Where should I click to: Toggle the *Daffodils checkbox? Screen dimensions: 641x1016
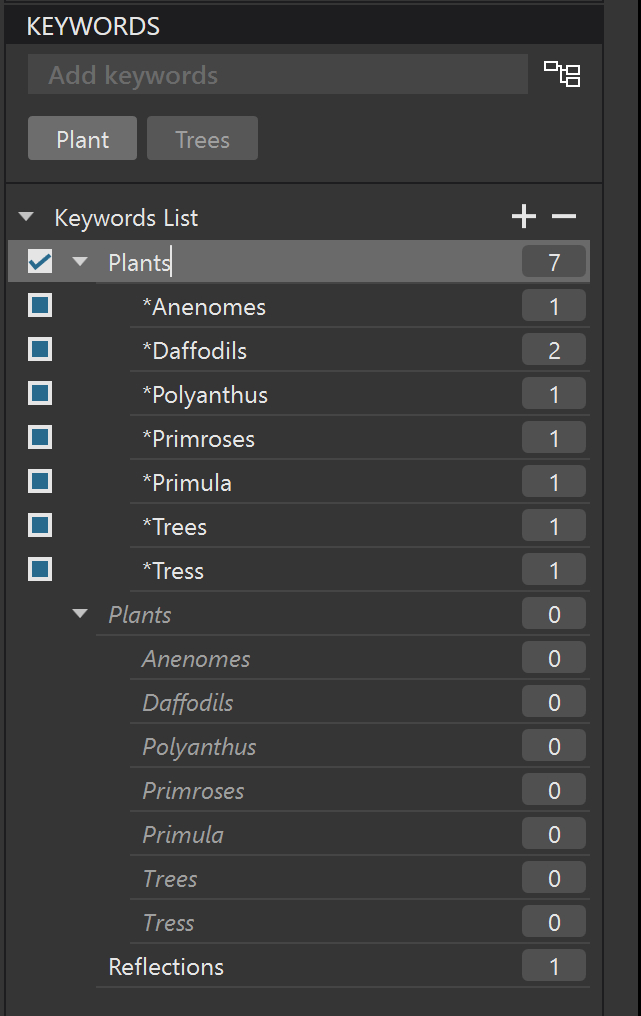pos(40,350)
